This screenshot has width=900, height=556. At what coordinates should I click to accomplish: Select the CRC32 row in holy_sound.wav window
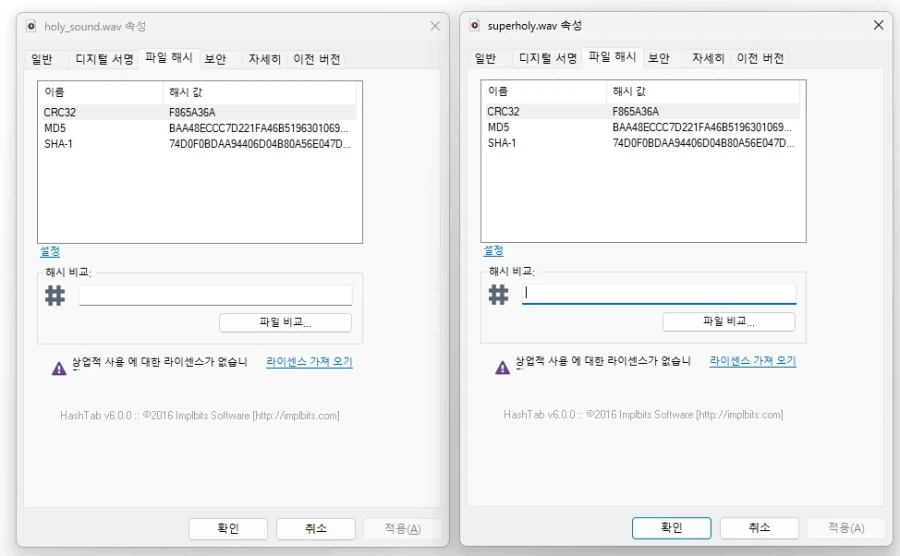coord(199,112)
